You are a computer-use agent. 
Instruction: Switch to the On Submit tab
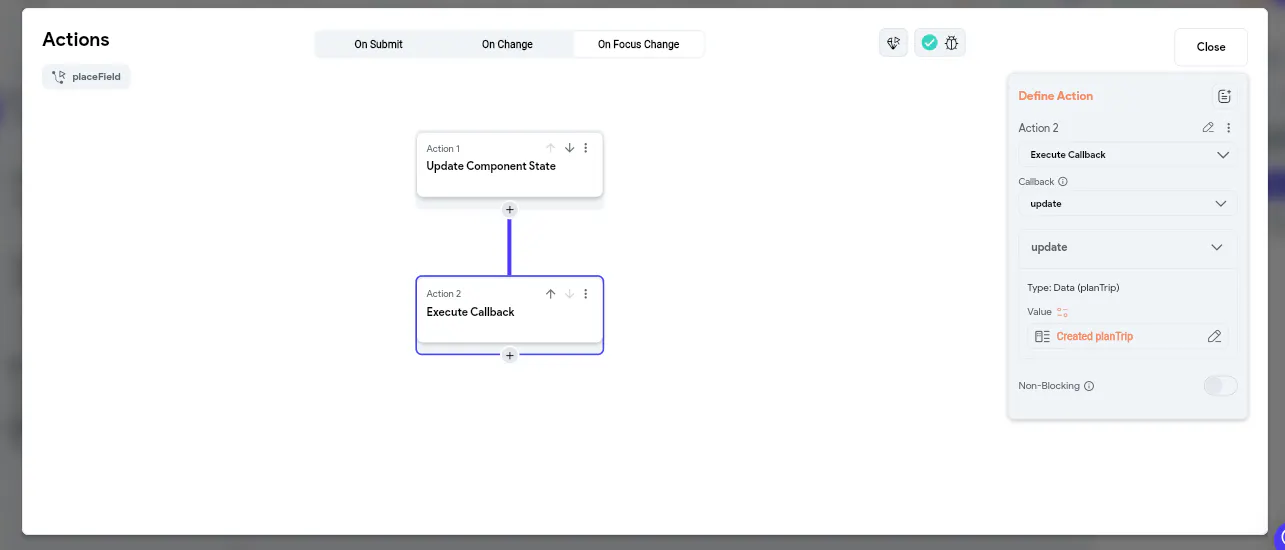(379, 44)
